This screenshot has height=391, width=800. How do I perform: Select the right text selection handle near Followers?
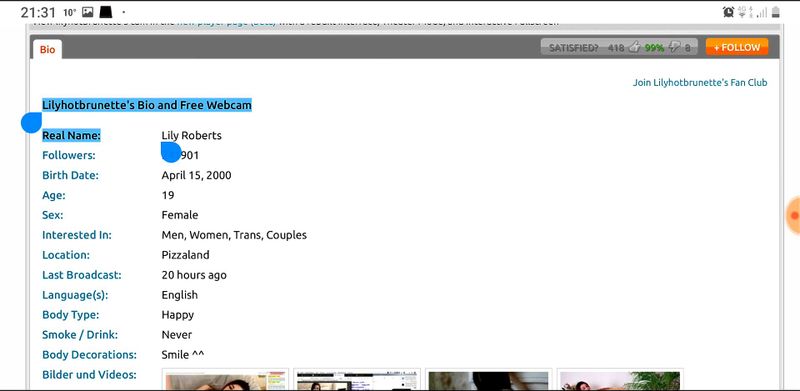click(171, 152)
